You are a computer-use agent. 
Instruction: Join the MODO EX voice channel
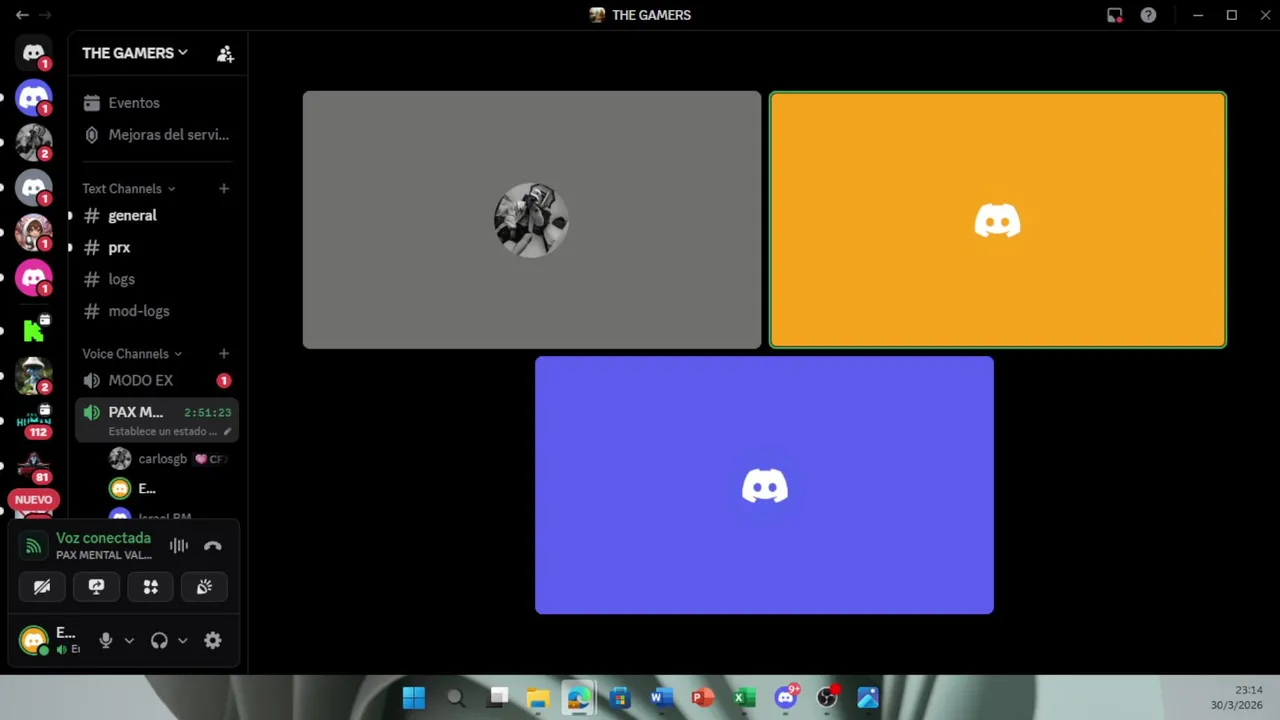pos(157,380)
